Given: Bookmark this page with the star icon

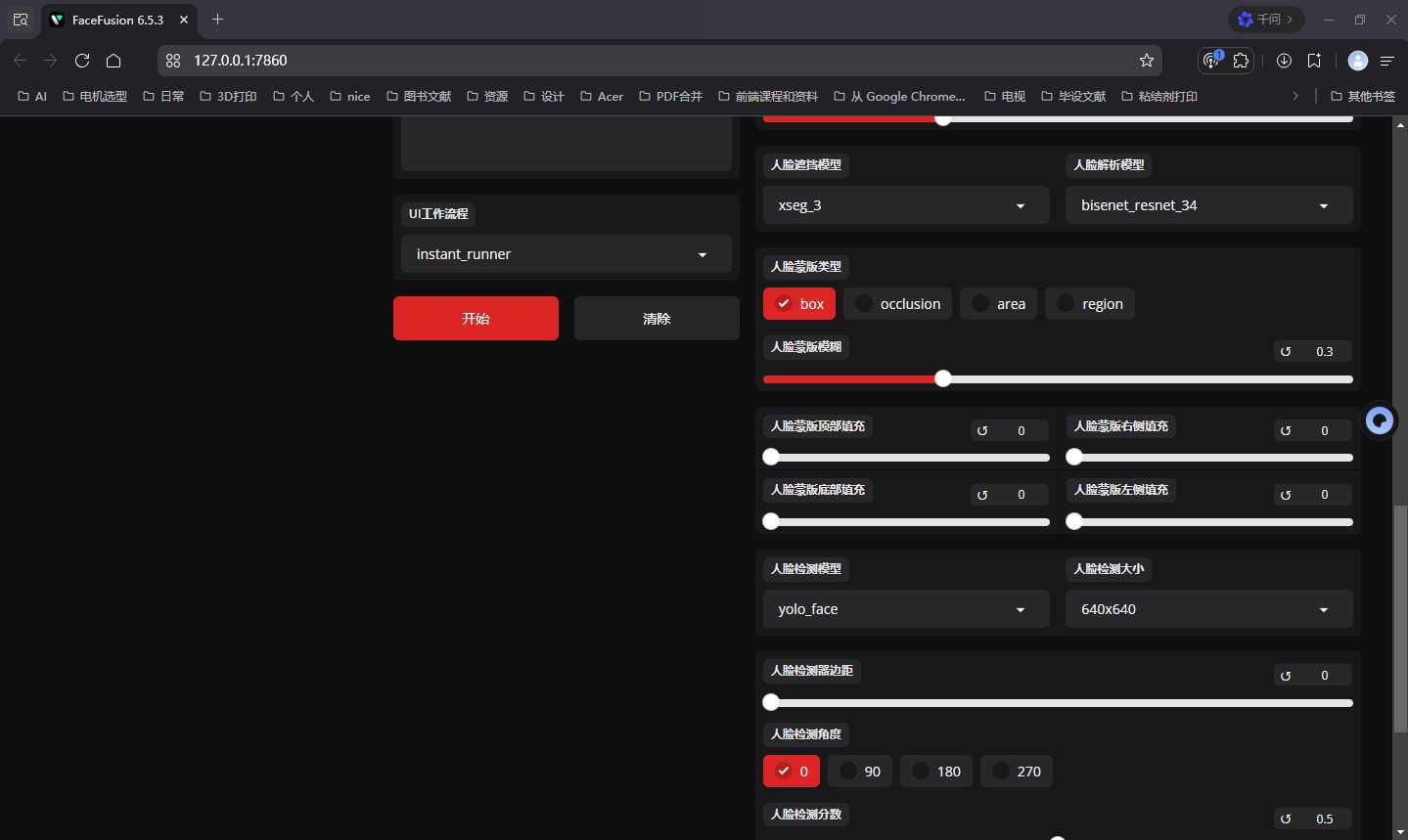Looking at the screenshot, I should click(x=1147, y=61).
